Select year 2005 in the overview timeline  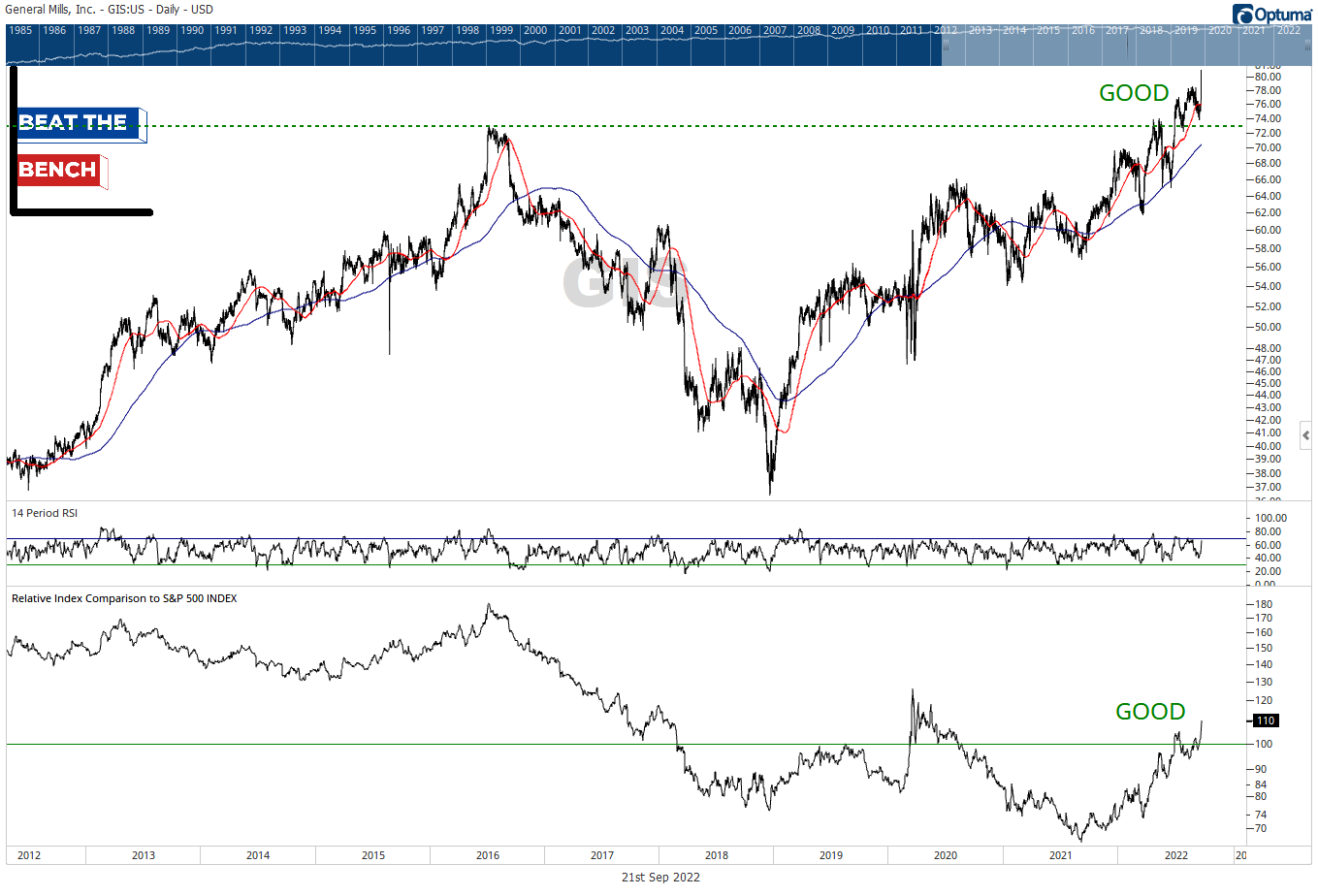pyautogui.click(x=706, y=30)
